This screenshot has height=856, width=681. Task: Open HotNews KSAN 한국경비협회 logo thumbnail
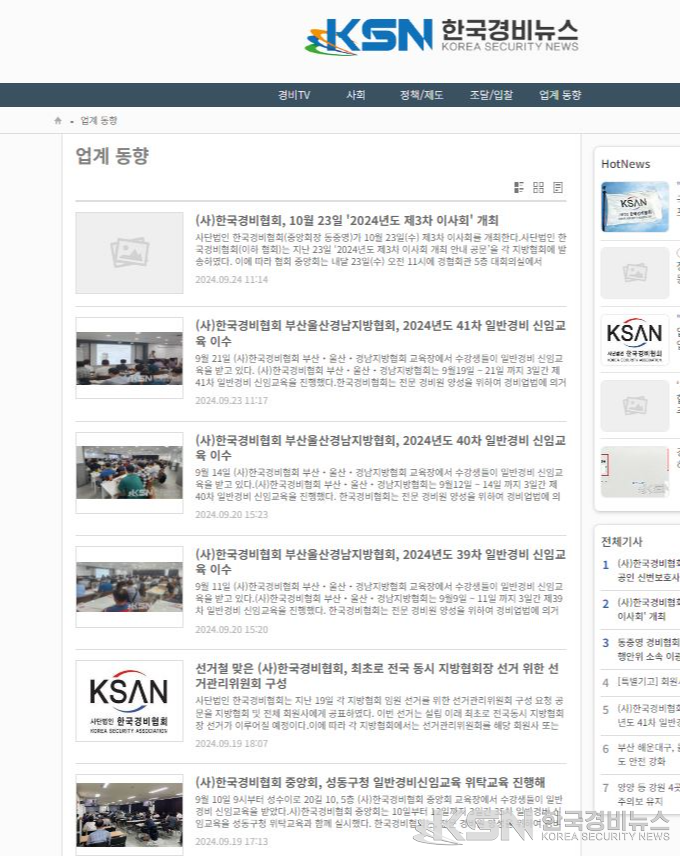point(635,340)
